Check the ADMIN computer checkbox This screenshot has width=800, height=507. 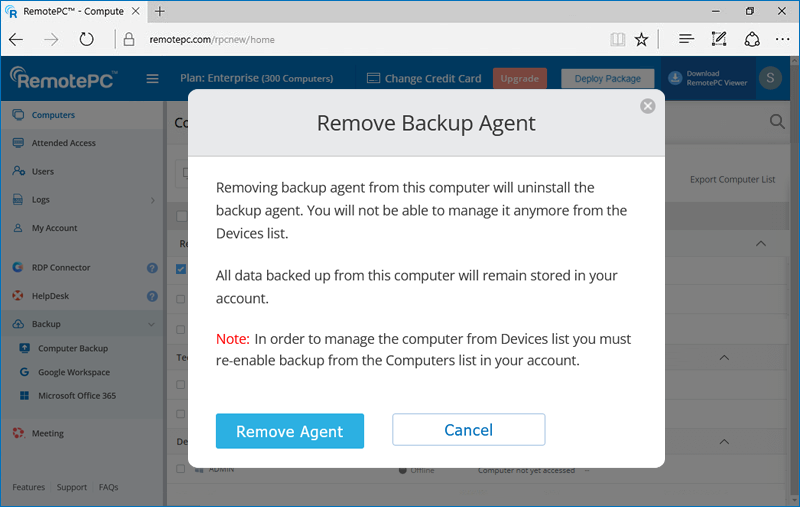pos(181,468)
